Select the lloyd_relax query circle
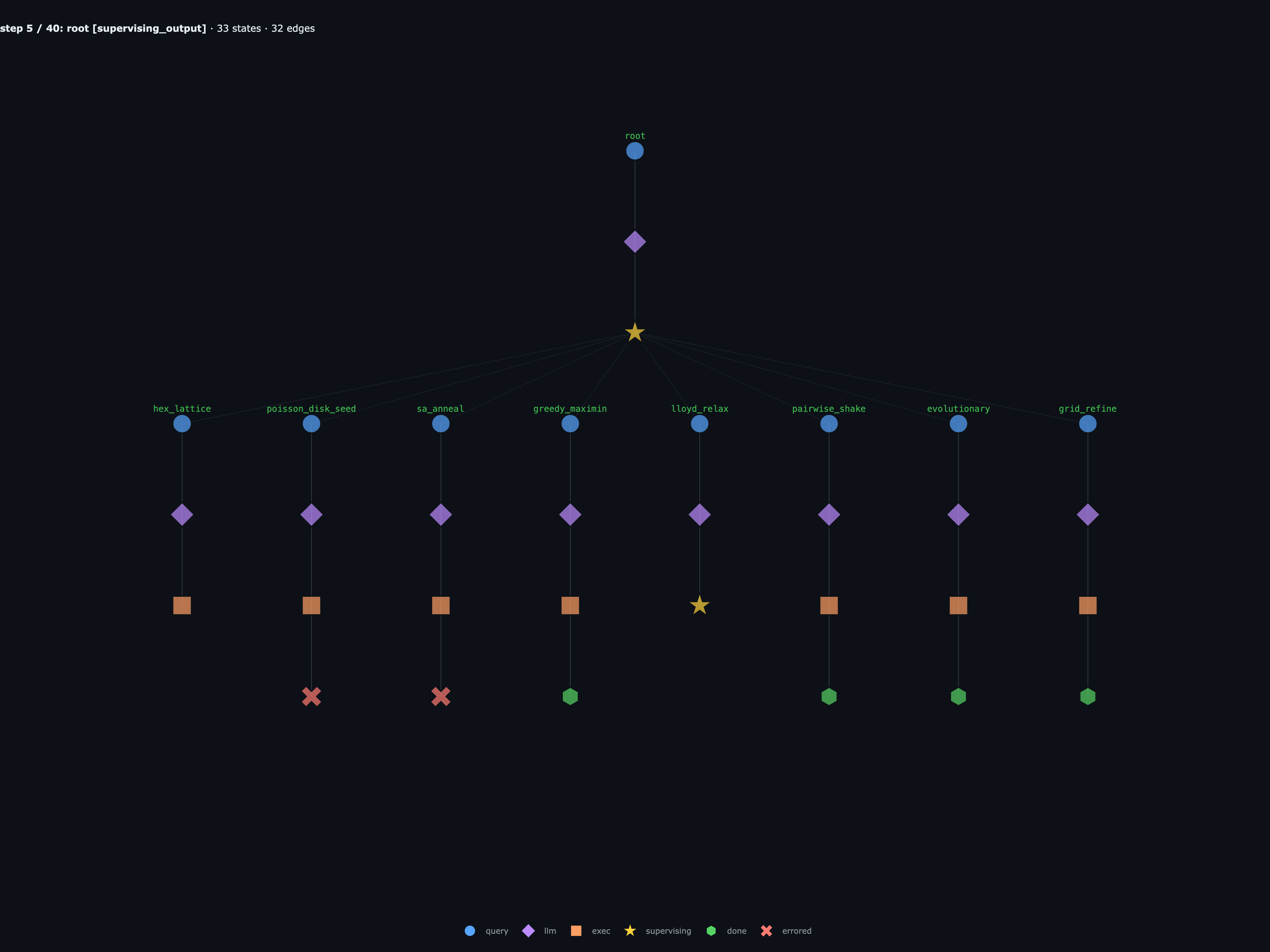Image resolution: width=1270 pixels, height=952 pixels. click(x=699, y=423)
